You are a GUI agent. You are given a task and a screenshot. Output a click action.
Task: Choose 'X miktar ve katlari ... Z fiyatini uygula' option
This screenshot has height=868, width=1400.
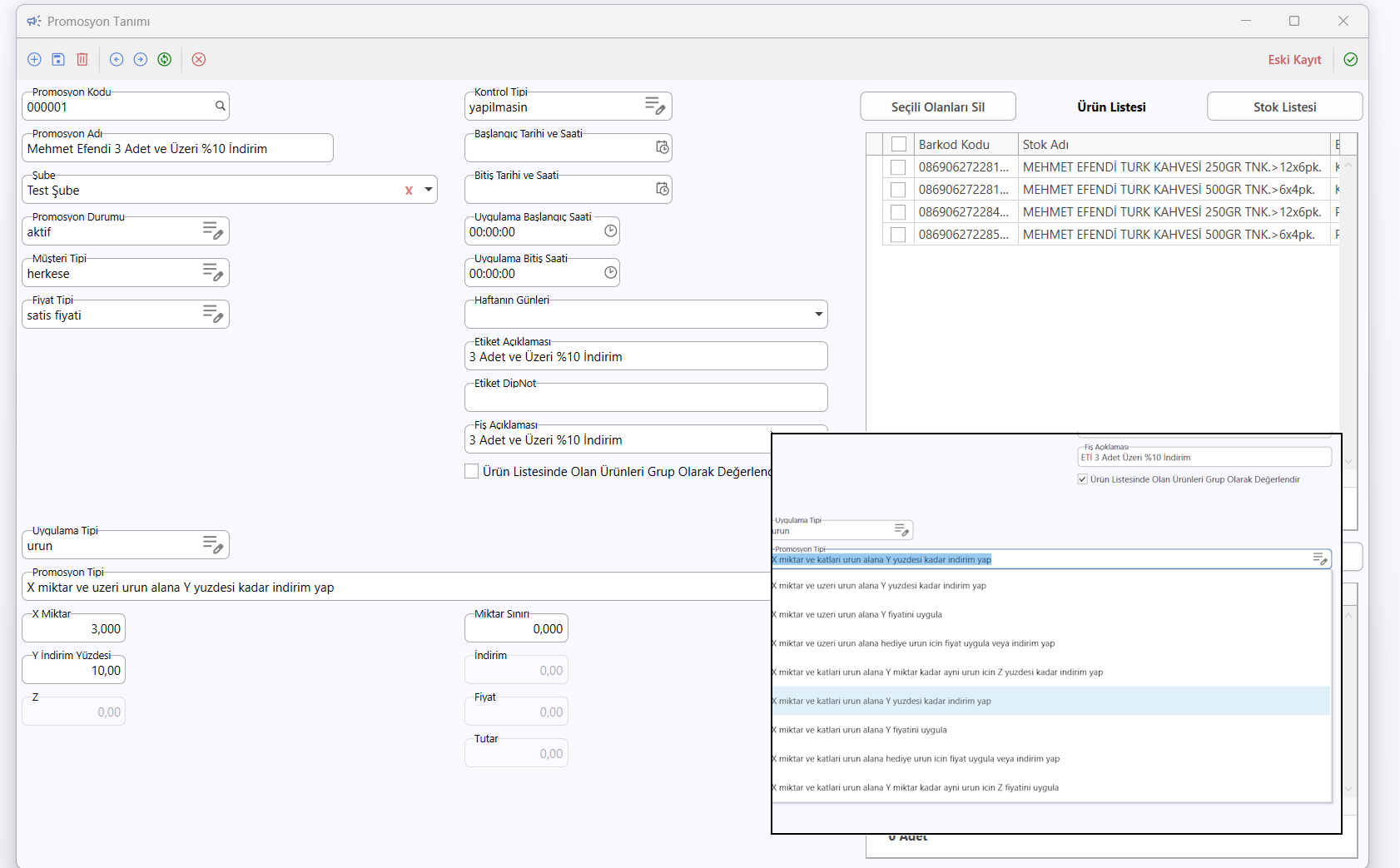(1051, 787)
